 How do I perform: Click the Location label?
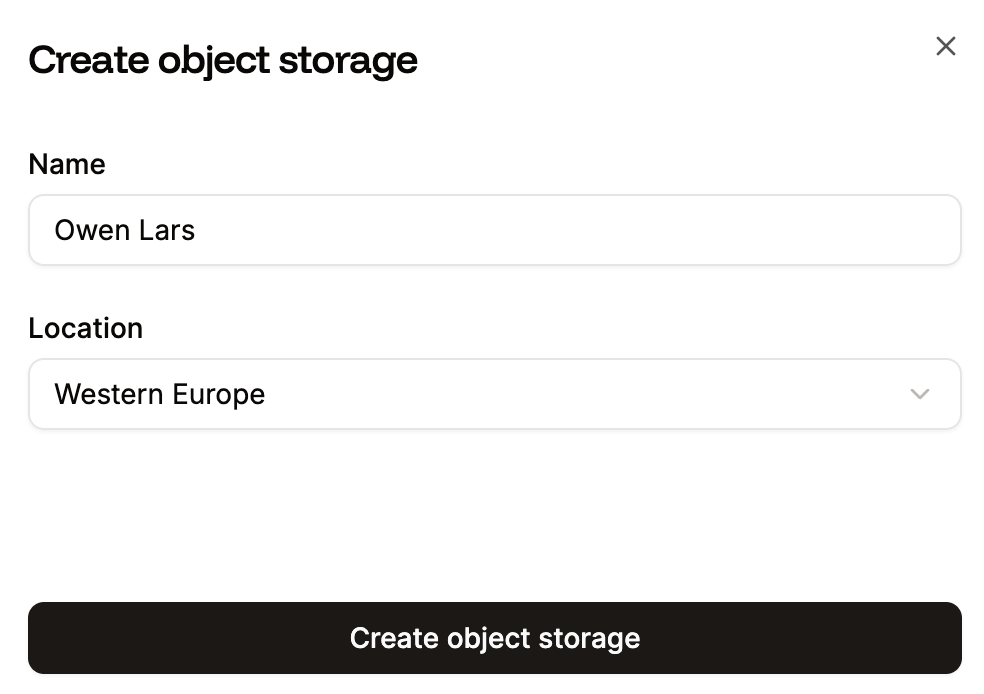[x=86, y=329]
